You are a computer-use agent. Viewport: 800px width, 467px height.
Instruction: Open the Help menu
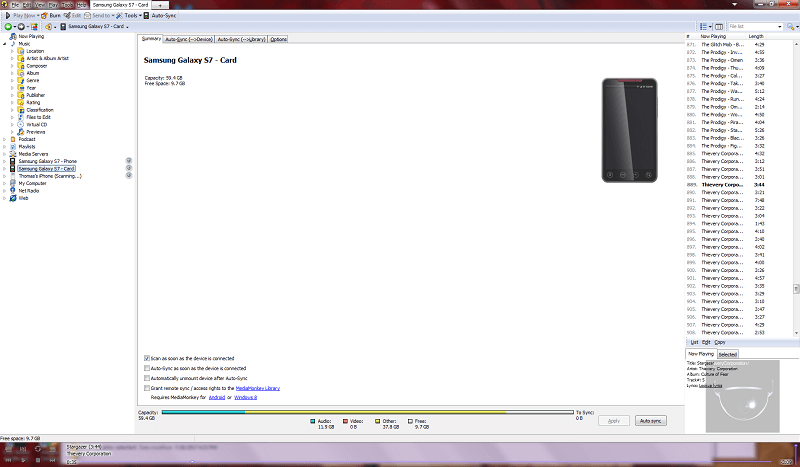(x=81, y=5)
